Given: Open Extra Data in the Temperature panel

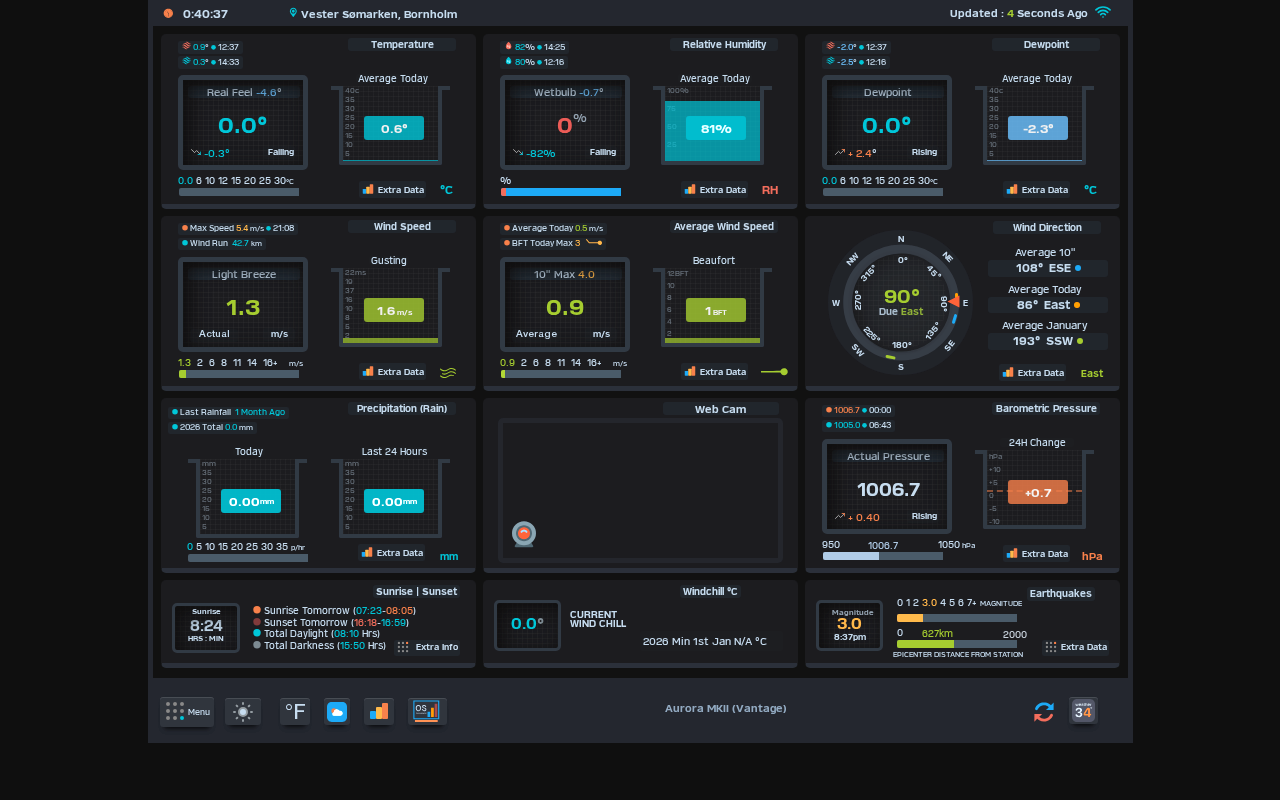Looking at the screenshot, I should (393, 189).
